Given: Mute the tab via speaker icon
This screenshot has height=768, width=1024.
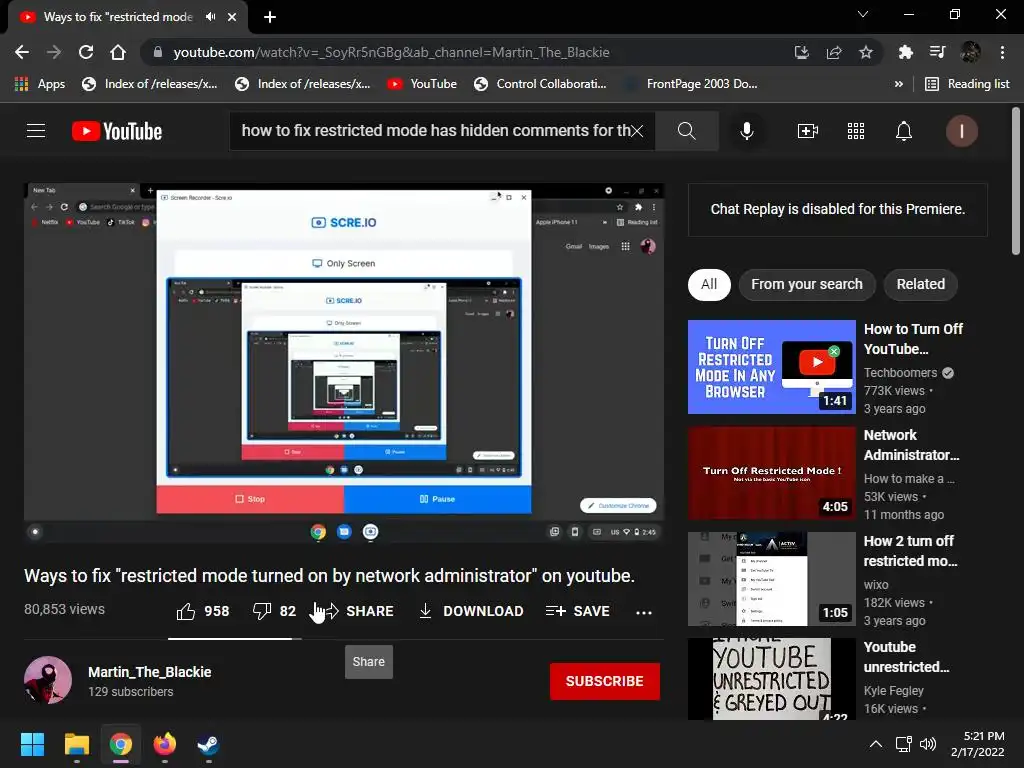Looking at the screenshot, I should [x=210, y=17].
